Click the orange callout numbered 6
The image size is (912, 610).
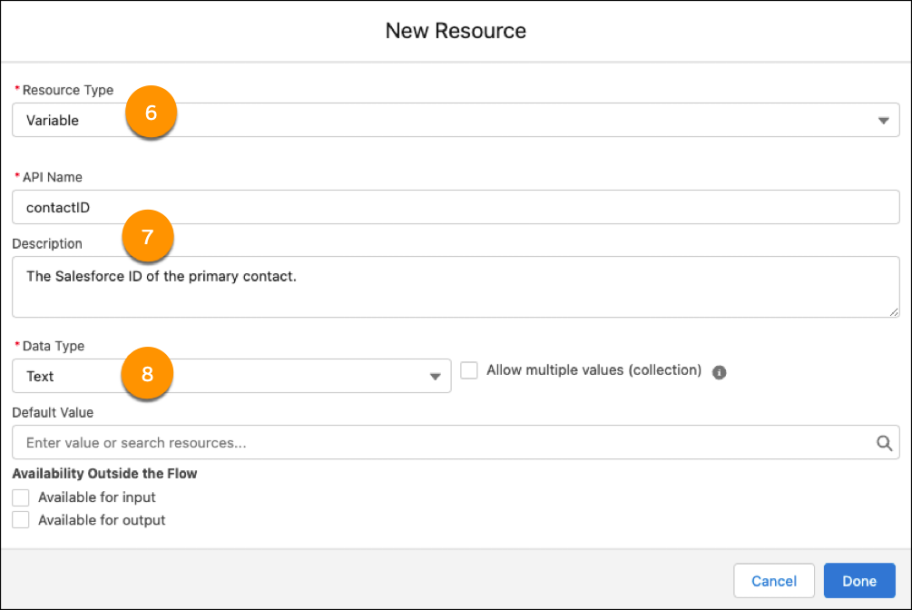(x=150, y=113)
